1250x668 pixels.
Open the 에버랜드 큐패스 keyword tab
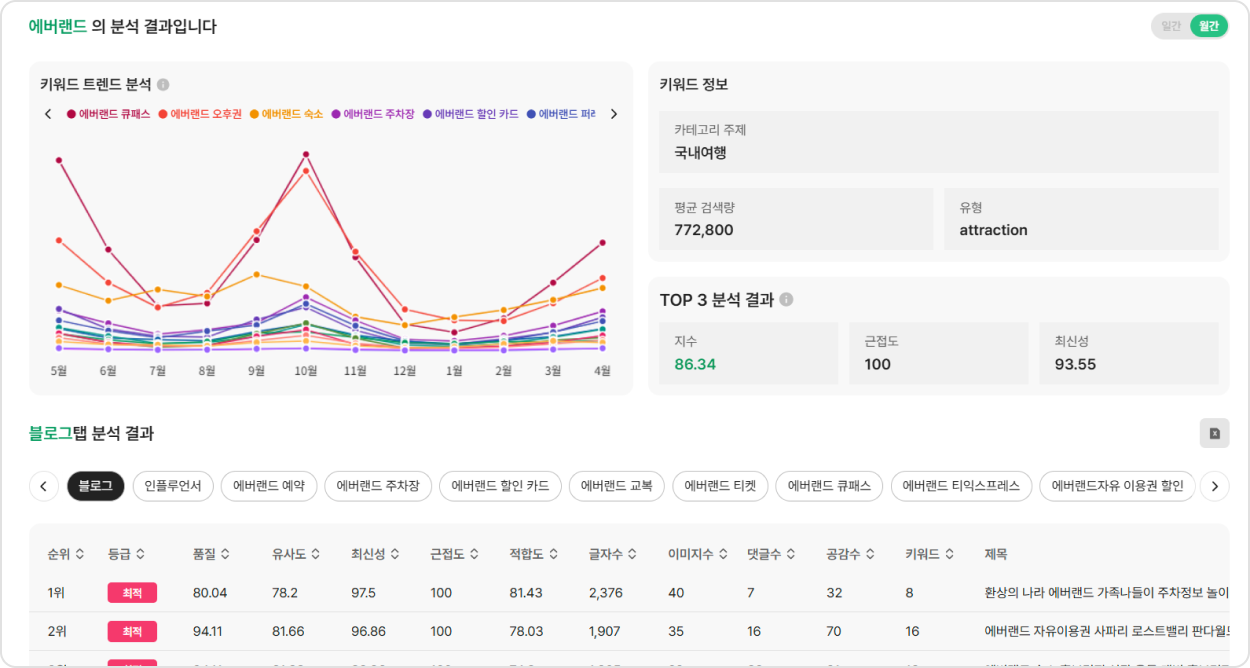coord(829,486)
